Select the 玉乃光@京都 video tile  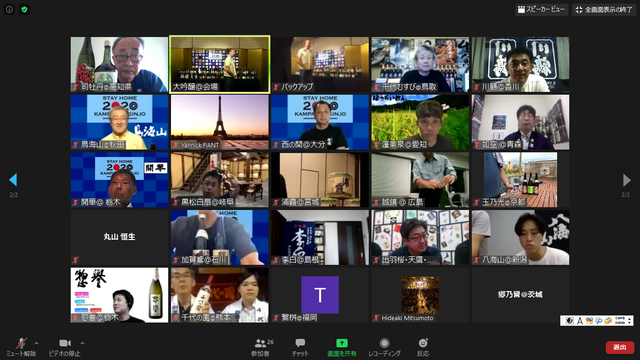[520, 180]
